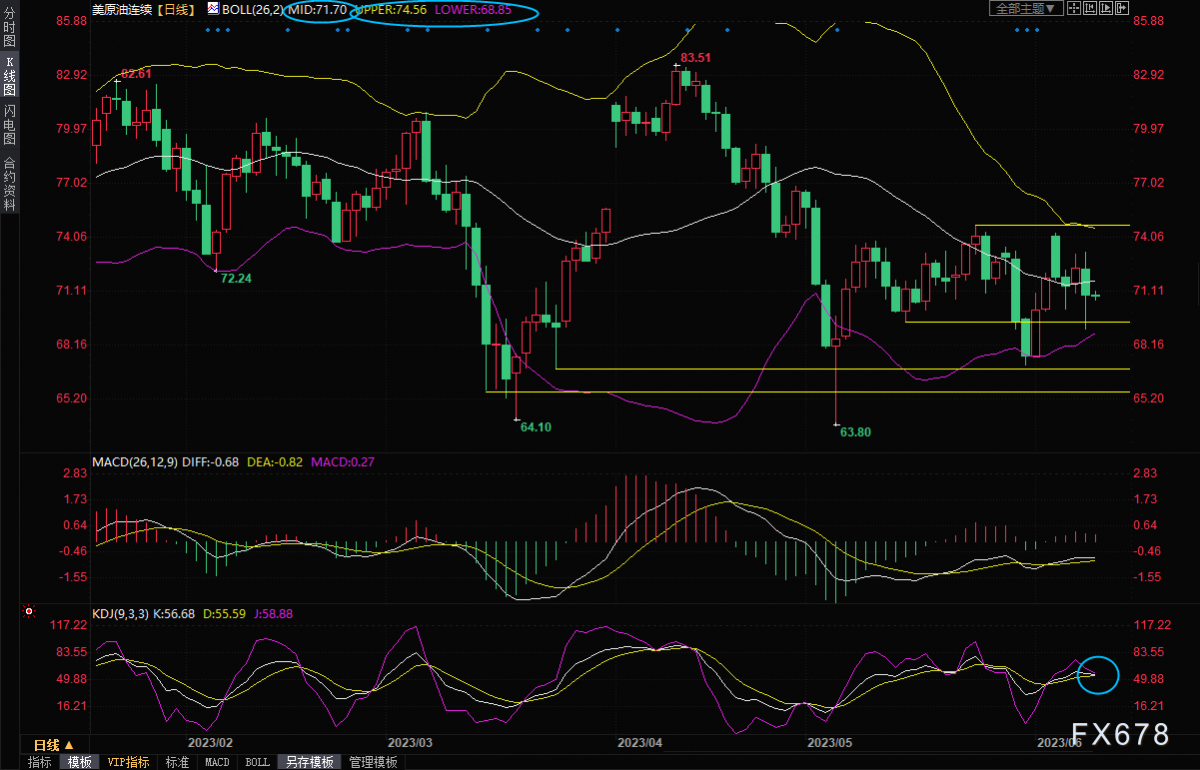Screen dimensions: 1200x770
Task: Click the DIFF:-0.68 MACD value
Action: 211,462
